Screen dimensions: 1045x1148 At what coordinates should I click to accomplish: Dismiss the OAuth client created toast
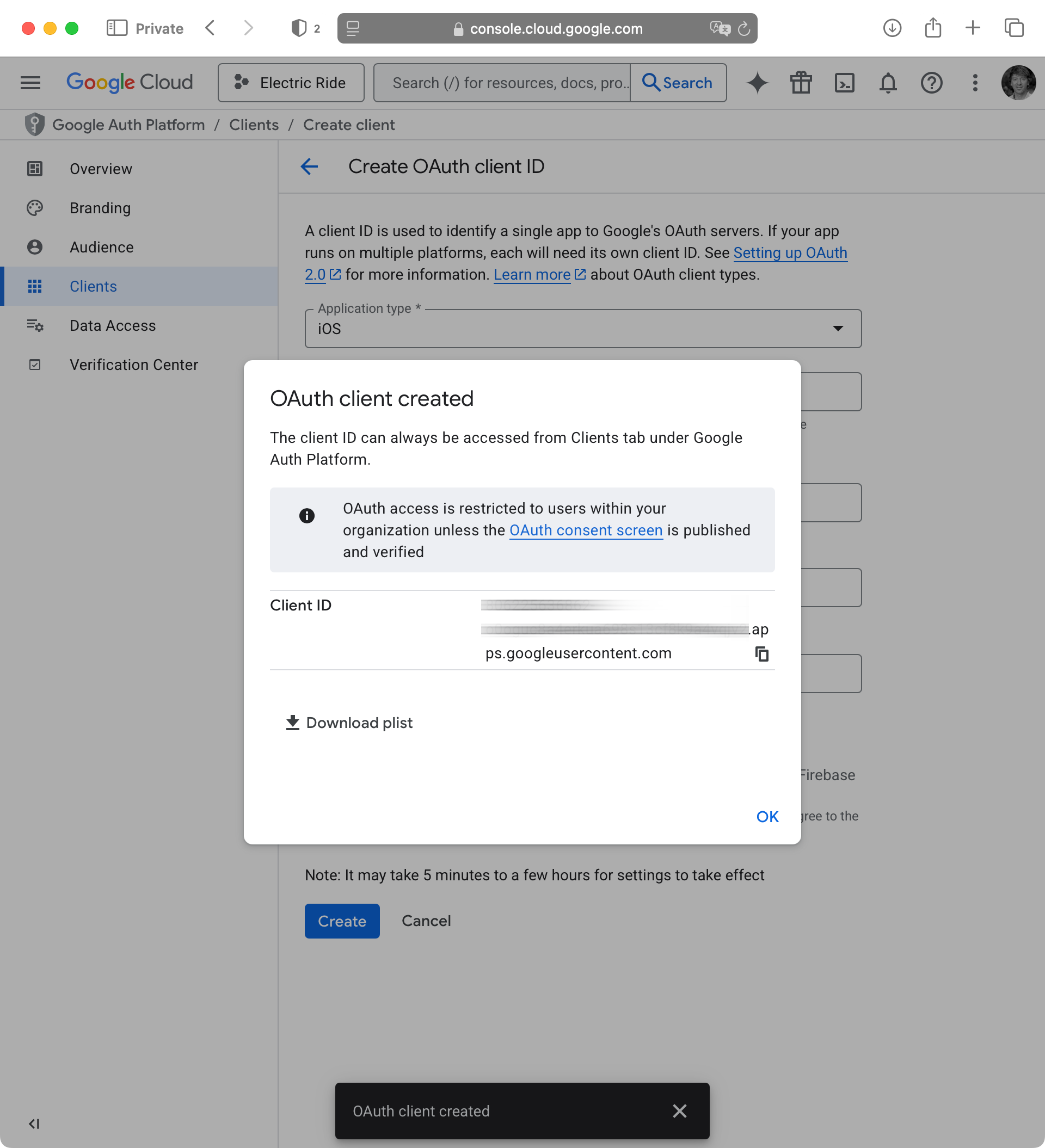click(679, 1111)
